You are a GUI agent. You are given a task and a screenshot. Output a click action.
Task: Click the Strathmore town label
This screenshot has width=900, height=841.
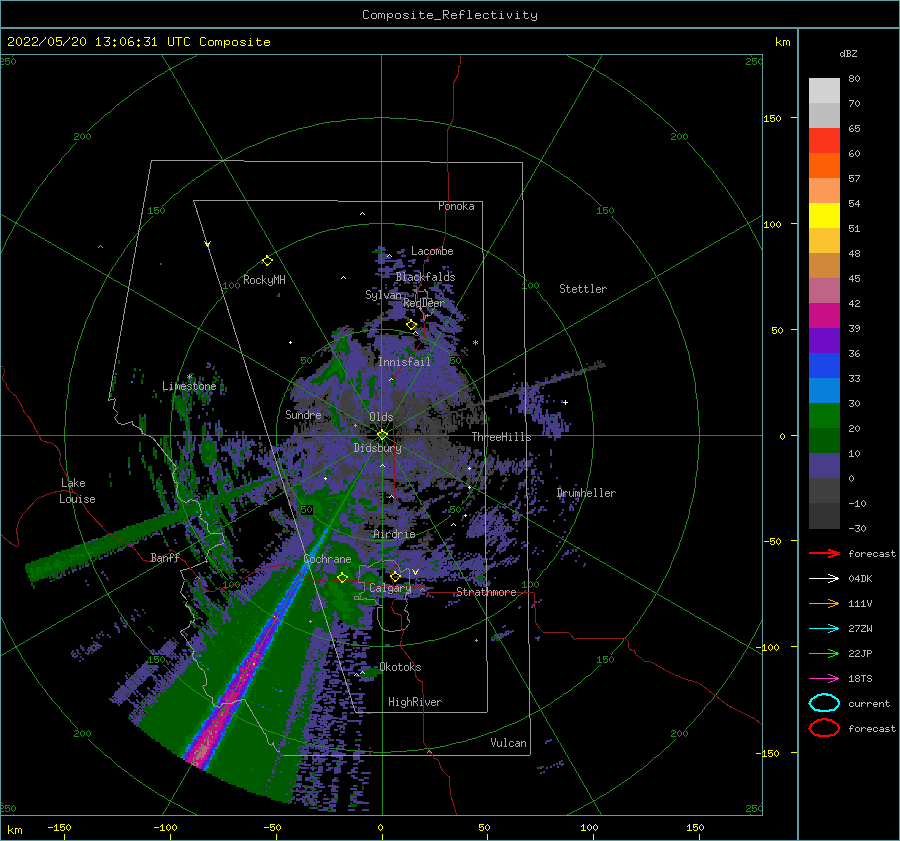pyautogui.click(x=486, y=592)
